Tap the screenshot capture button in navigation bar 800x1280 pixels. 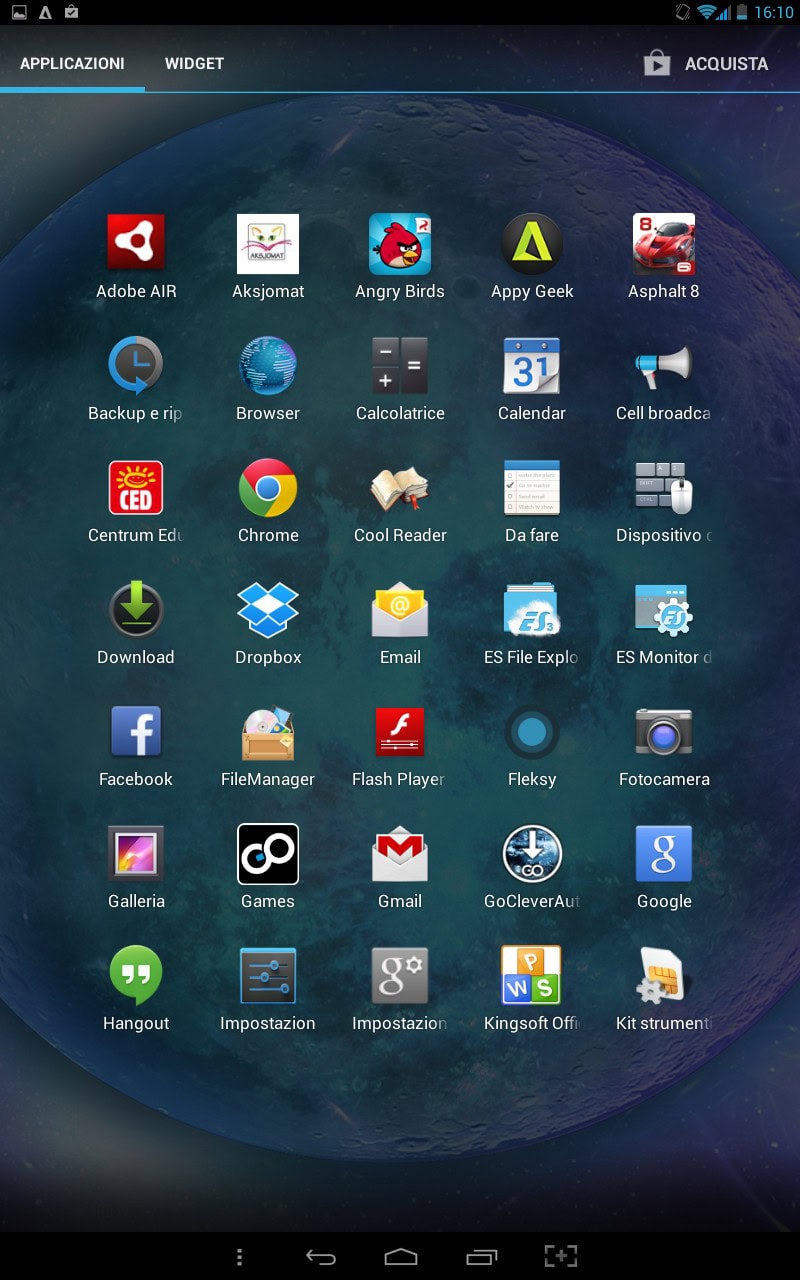pos(561,1257)
